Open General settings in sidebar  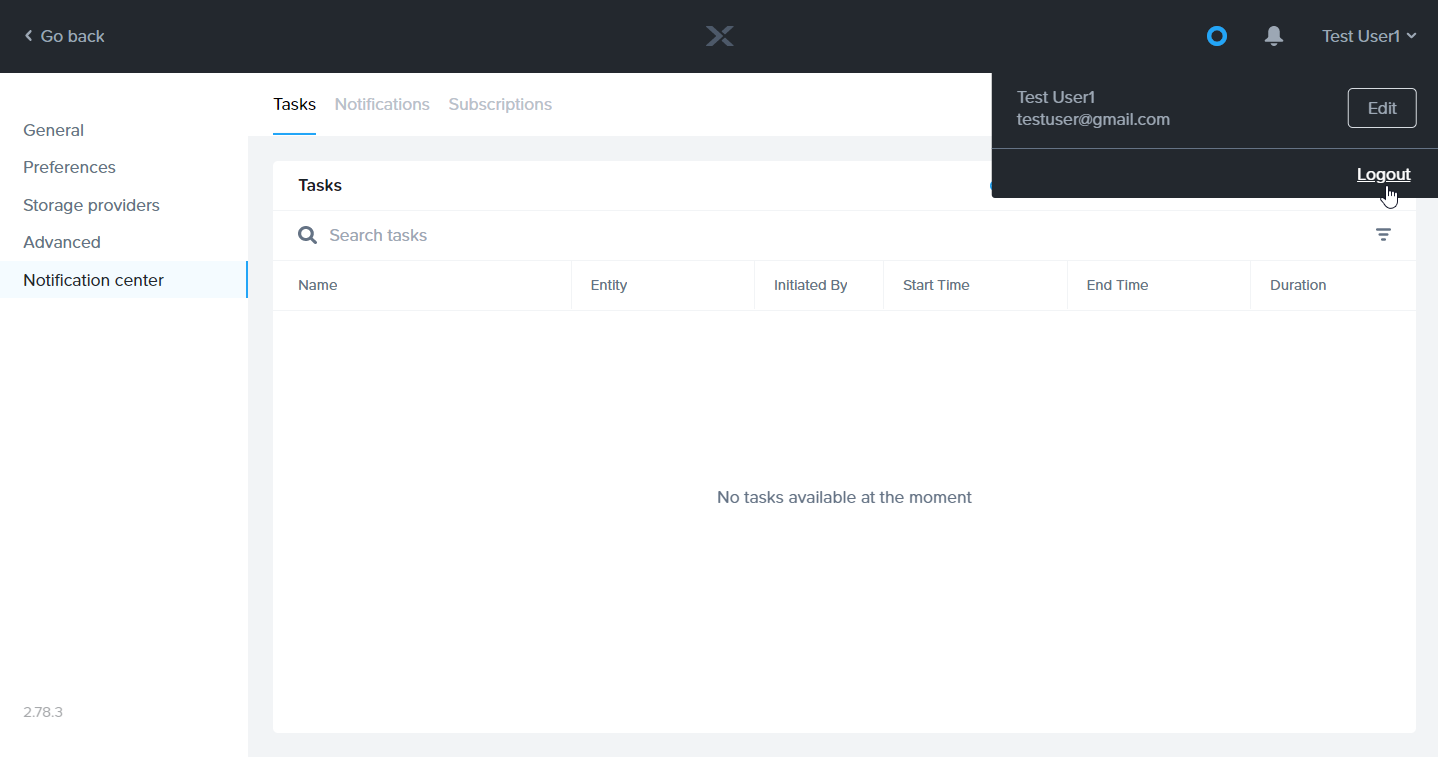click(54, 130)
